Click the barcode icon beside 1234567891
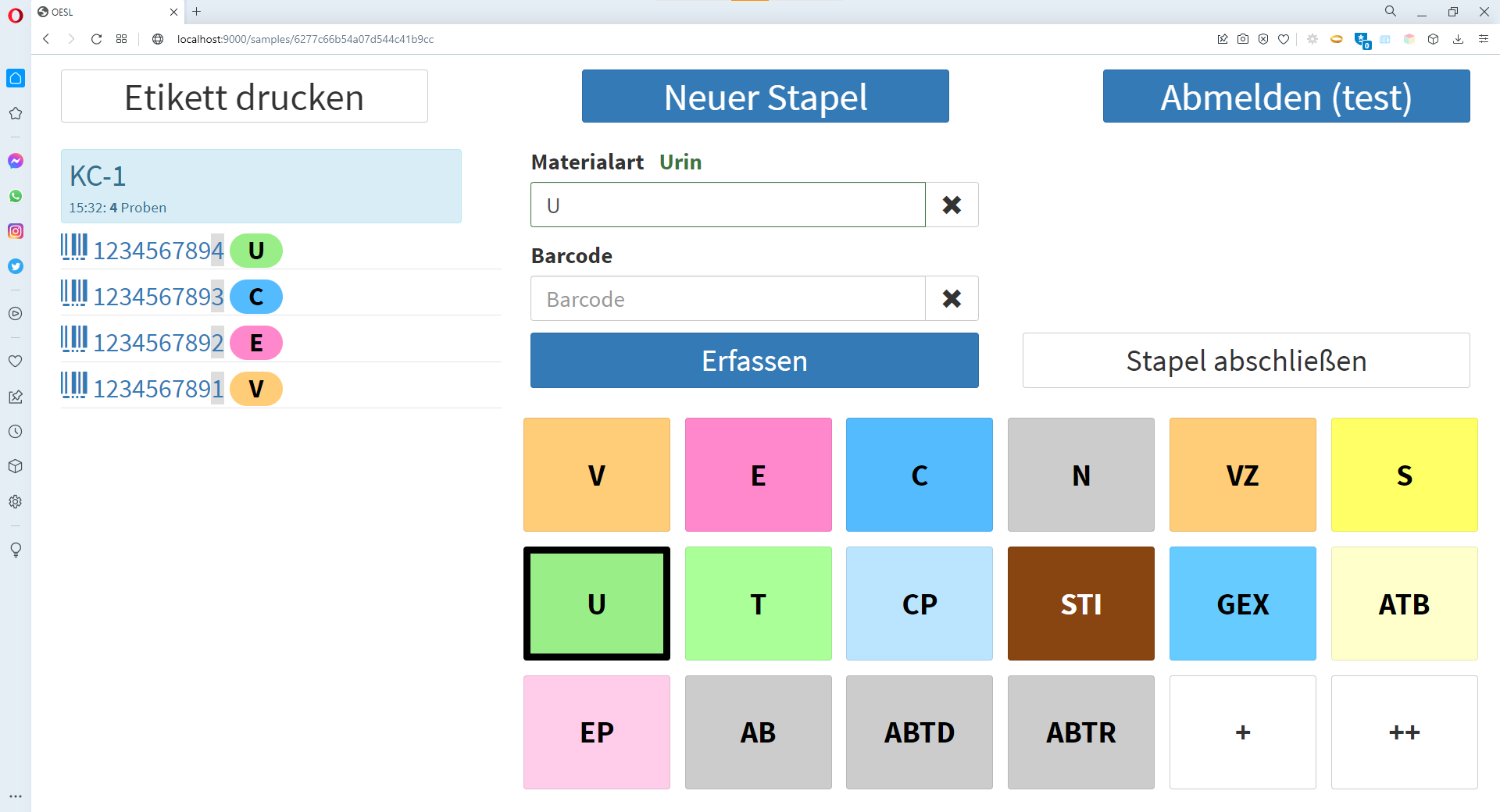 click(x=74, y=386)
